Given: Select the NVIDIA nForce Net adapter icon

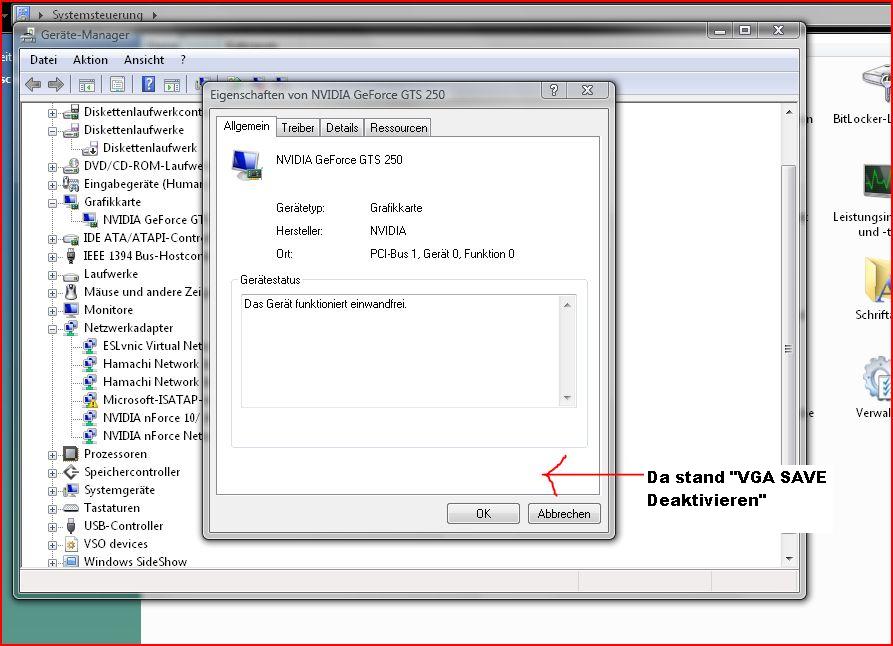Looking at the screenshot, I should pos(90,436).
